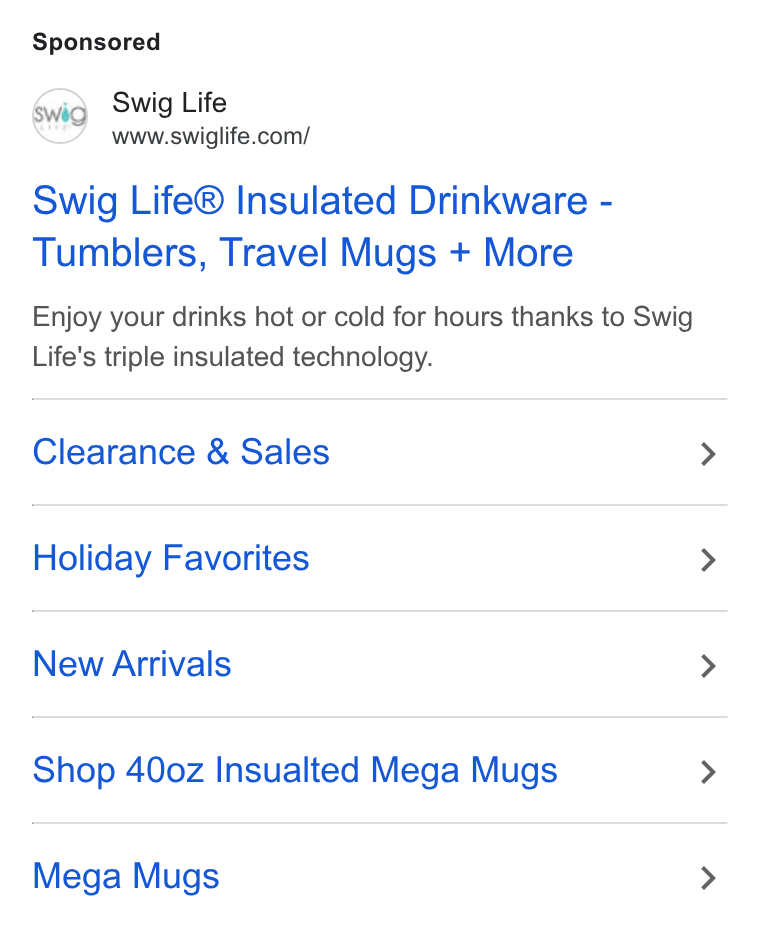Open the Clearance & Sales sitelink

pos(181,452)
